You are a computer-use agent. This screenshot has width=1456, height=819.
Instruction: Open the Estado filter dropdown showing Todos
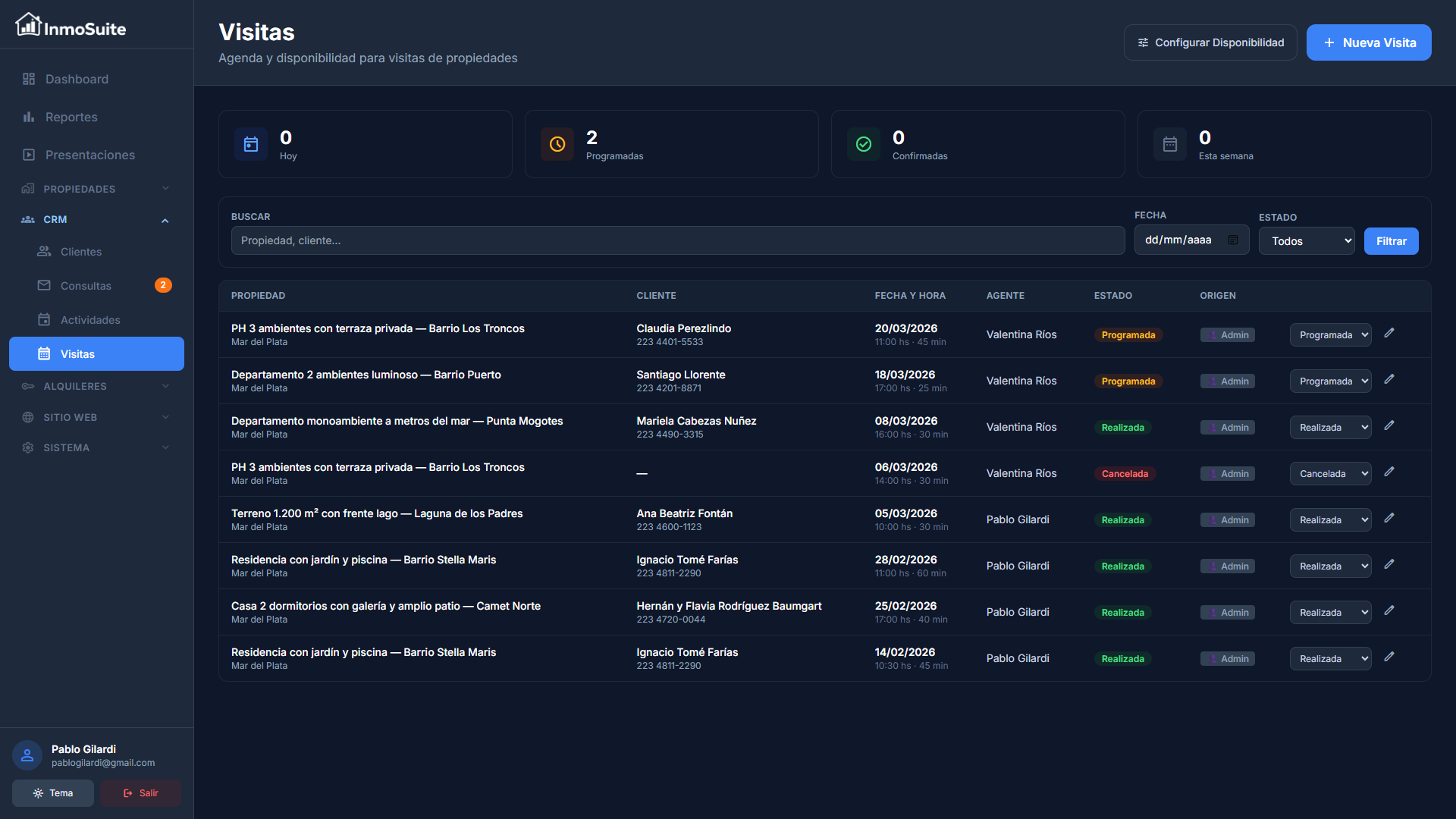(1307, 241)
